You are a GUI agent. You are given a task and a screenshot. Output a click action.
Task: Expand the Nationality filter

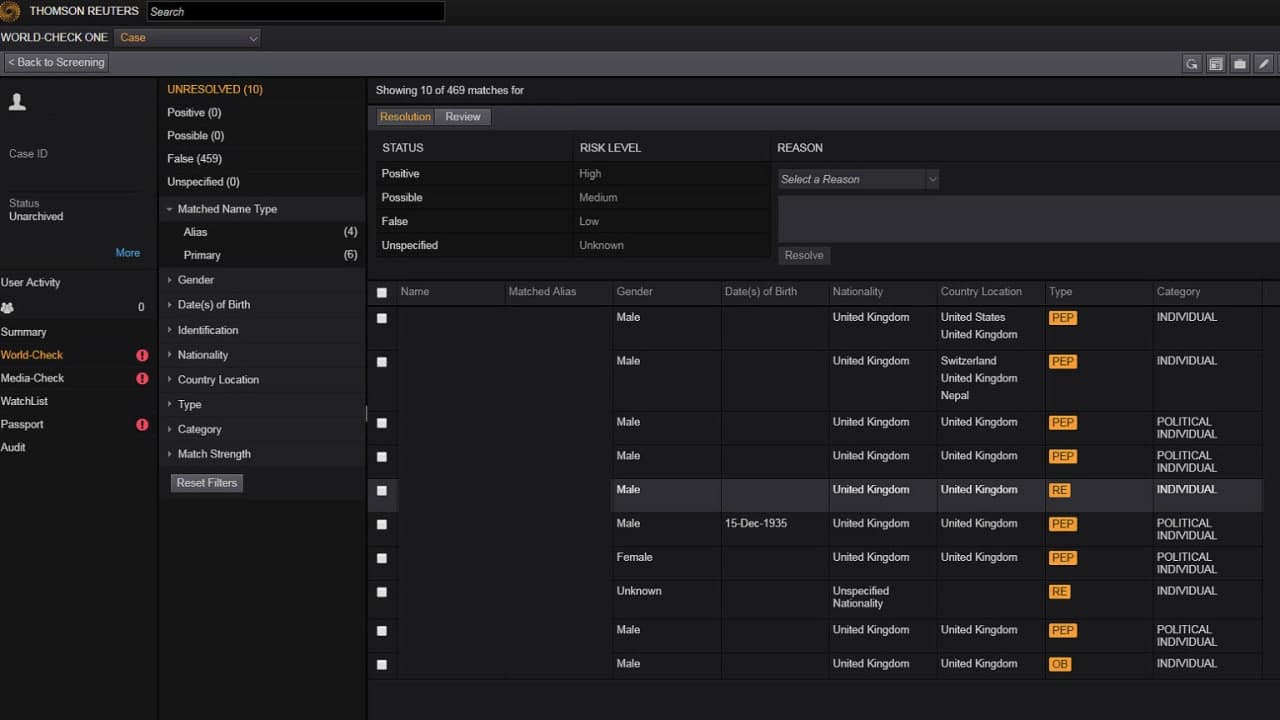click(x=203, y=355)
